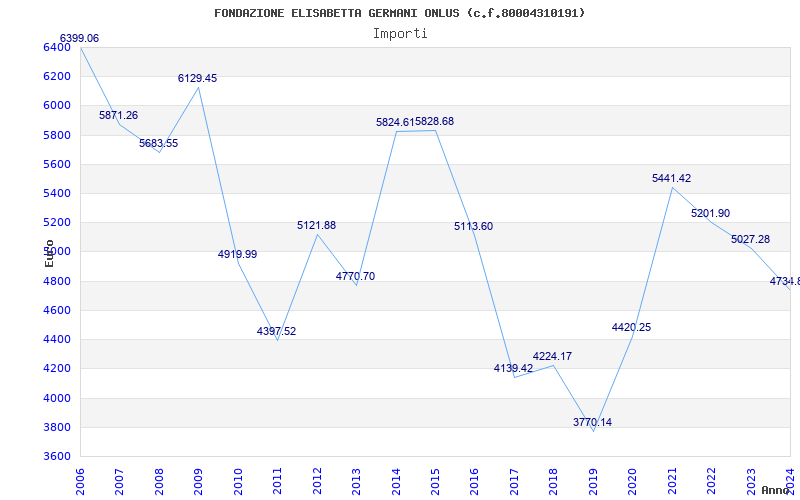This screenshot has height=500, width=800.
Task: Click the 2019 year axis label
Action: [x=593, y=481]
